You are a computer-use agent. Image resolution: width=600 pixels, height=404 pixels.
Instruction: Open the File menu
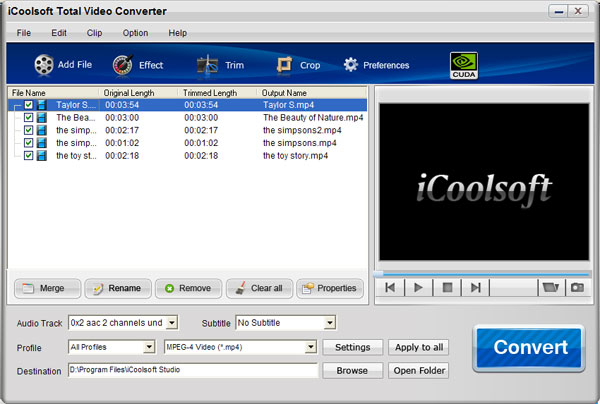pyautogui.click(x=24, y=33)
